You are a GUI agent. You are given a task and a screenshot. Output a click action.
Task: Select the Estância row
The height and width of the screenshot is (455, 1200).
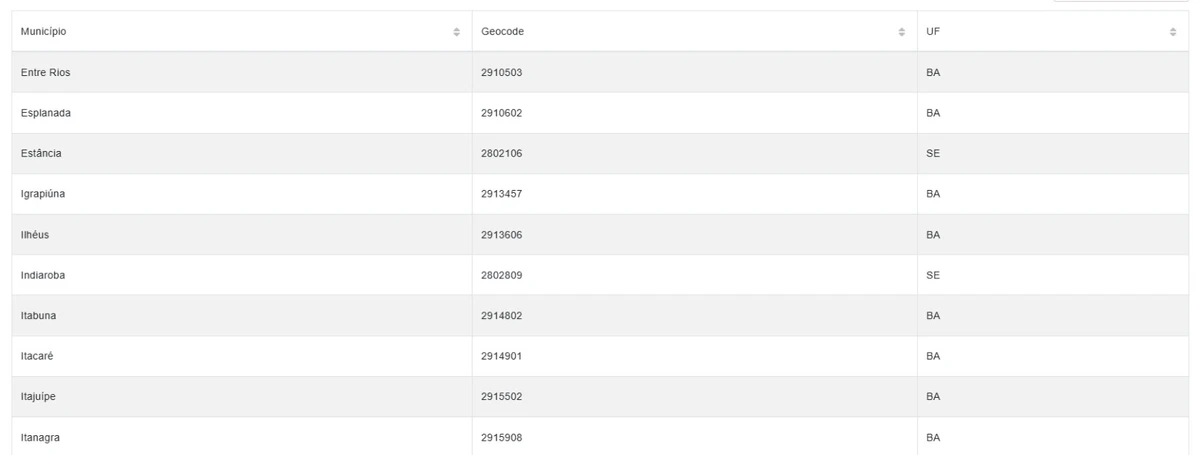(600, 154)
